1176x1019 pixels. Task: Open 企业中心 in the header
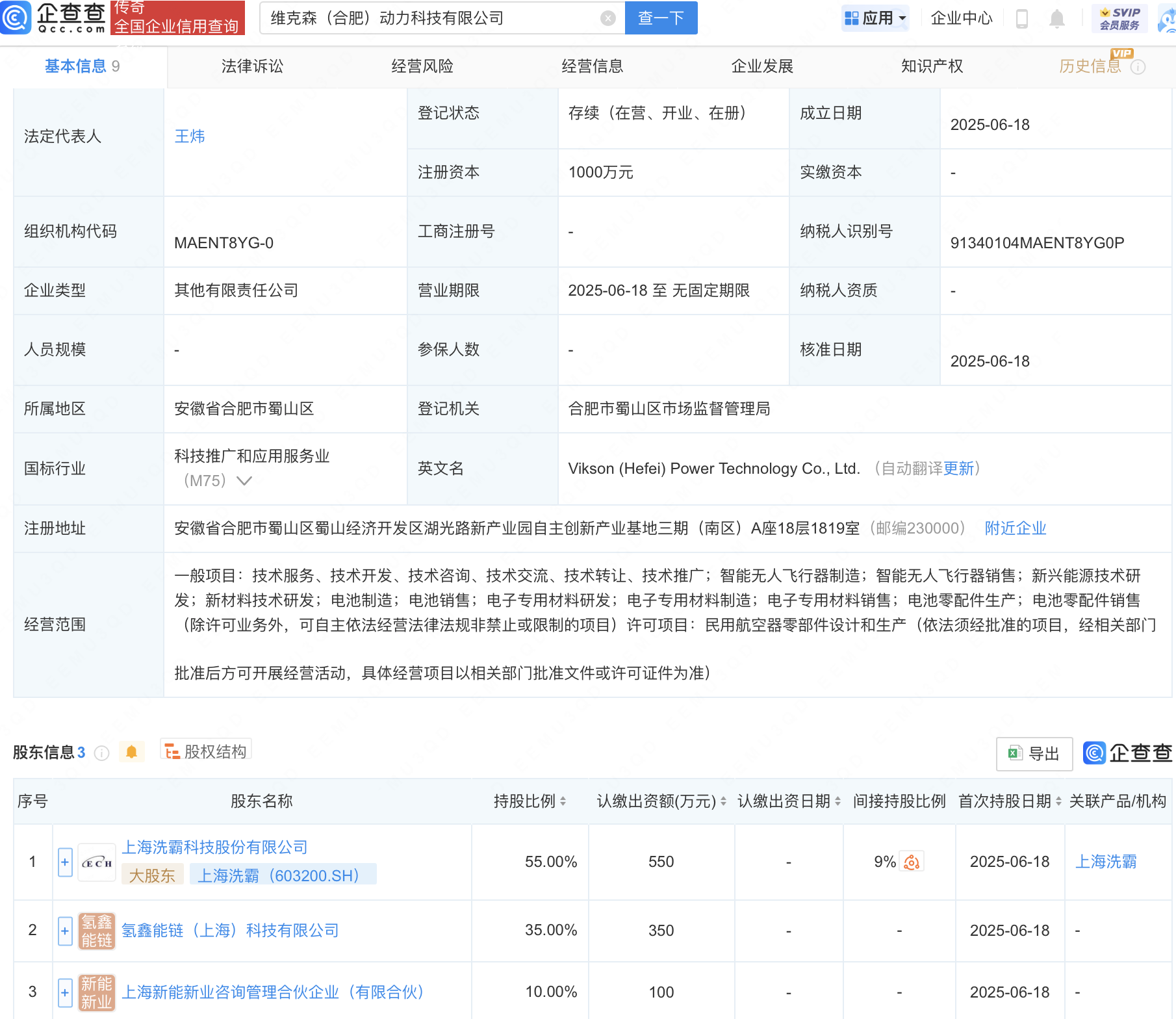click(x=962, y=18)
